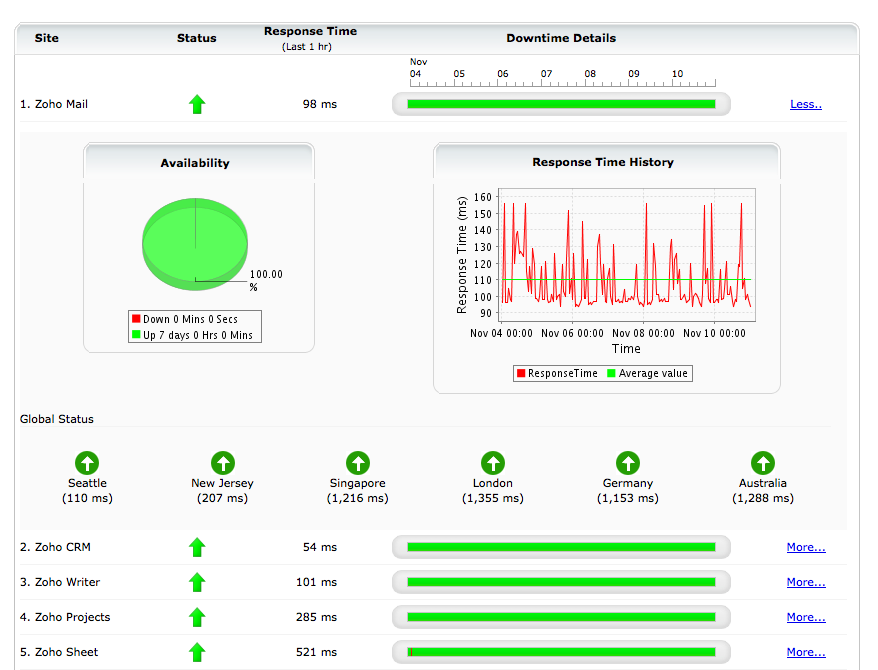Image resolution: width=878 pixels, height=670 pixels.
Task: Expand Zoho CRM details via More link
Action: point(806,548)
